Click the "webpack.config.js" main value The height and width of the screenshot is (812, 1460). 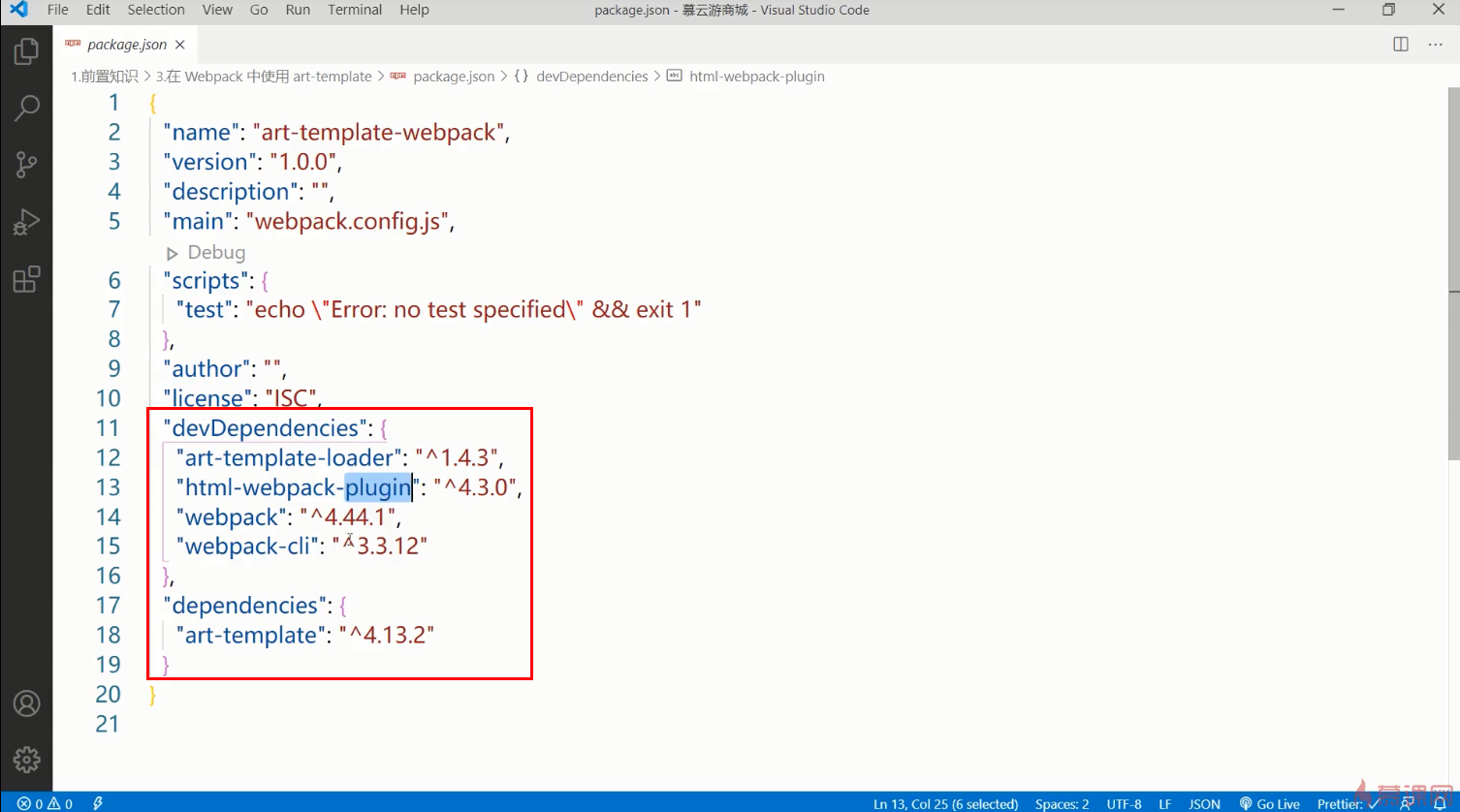pyautogui.click(x=349, y=221)
